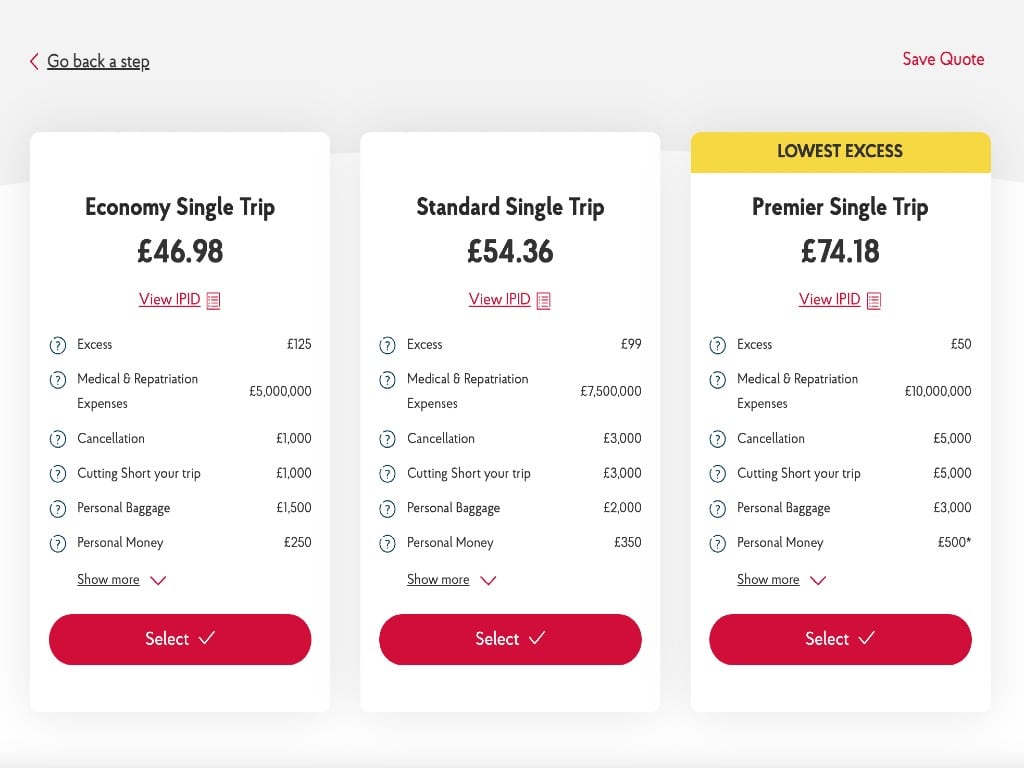
Task: Click the LOWEST EXCESS yellow banner
Action: [x=840, y=151]
